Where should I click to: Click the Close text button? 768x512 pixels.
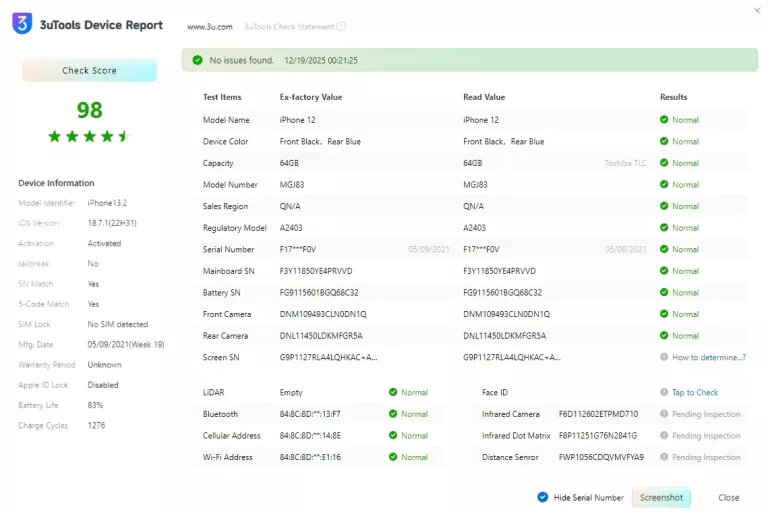(729, 497)
